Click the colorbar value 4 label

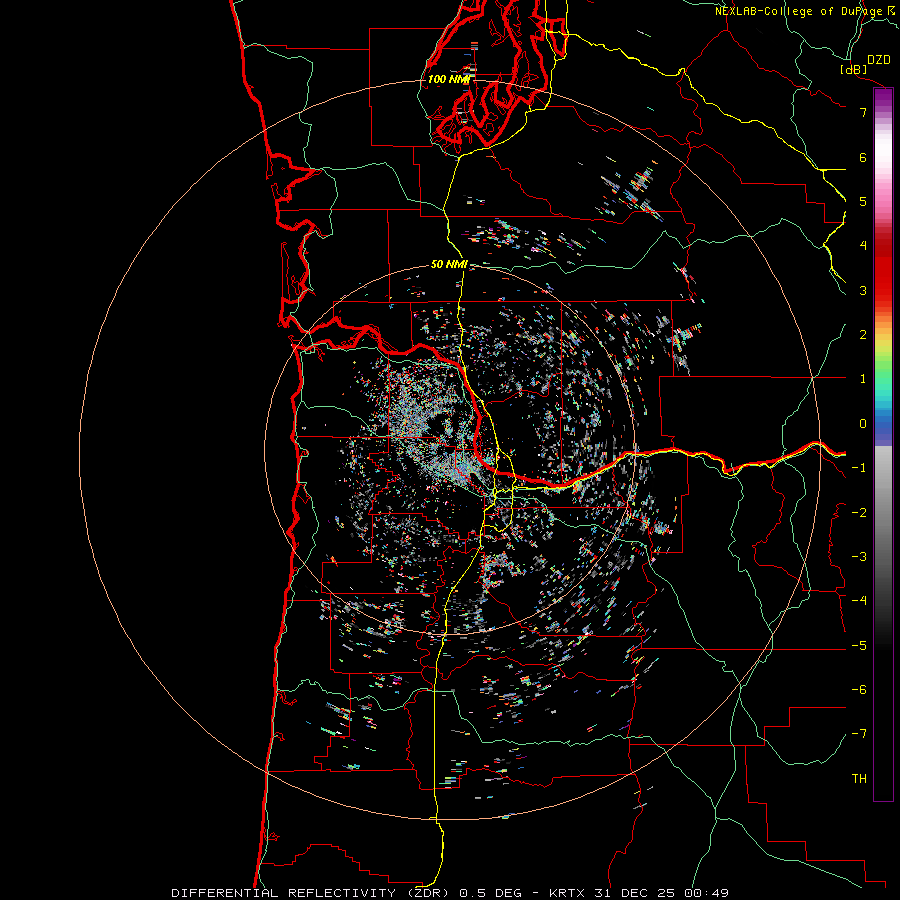[863, 246]
